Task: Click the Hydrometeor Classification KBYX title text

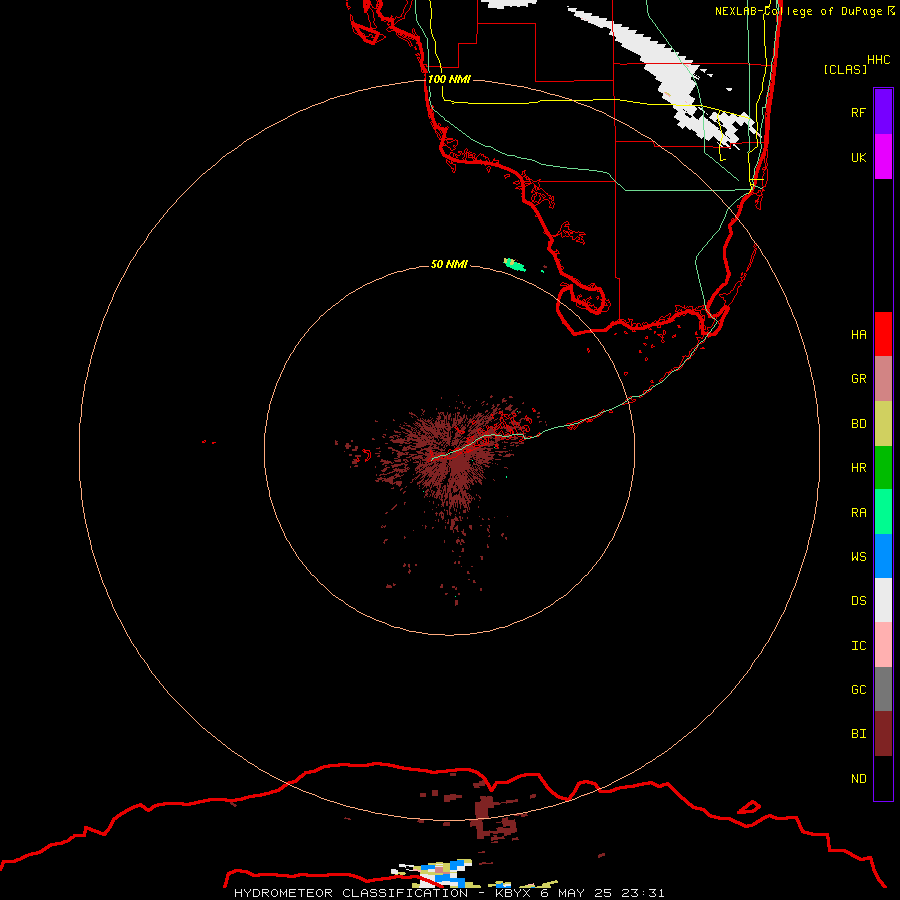Action: pyautogui.click(x=449, y=893)
